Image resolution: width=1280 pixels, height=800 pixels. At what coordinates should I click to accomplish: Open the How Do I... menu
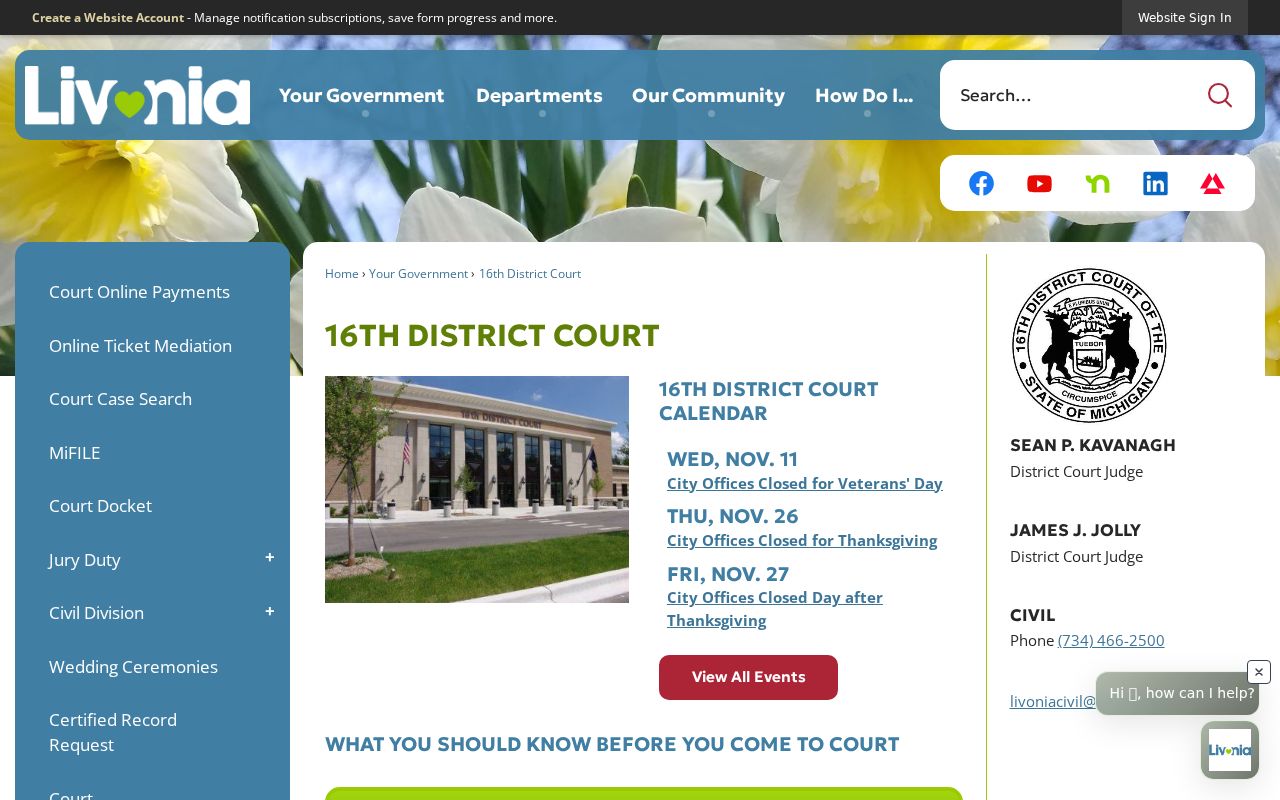(864, 95)
